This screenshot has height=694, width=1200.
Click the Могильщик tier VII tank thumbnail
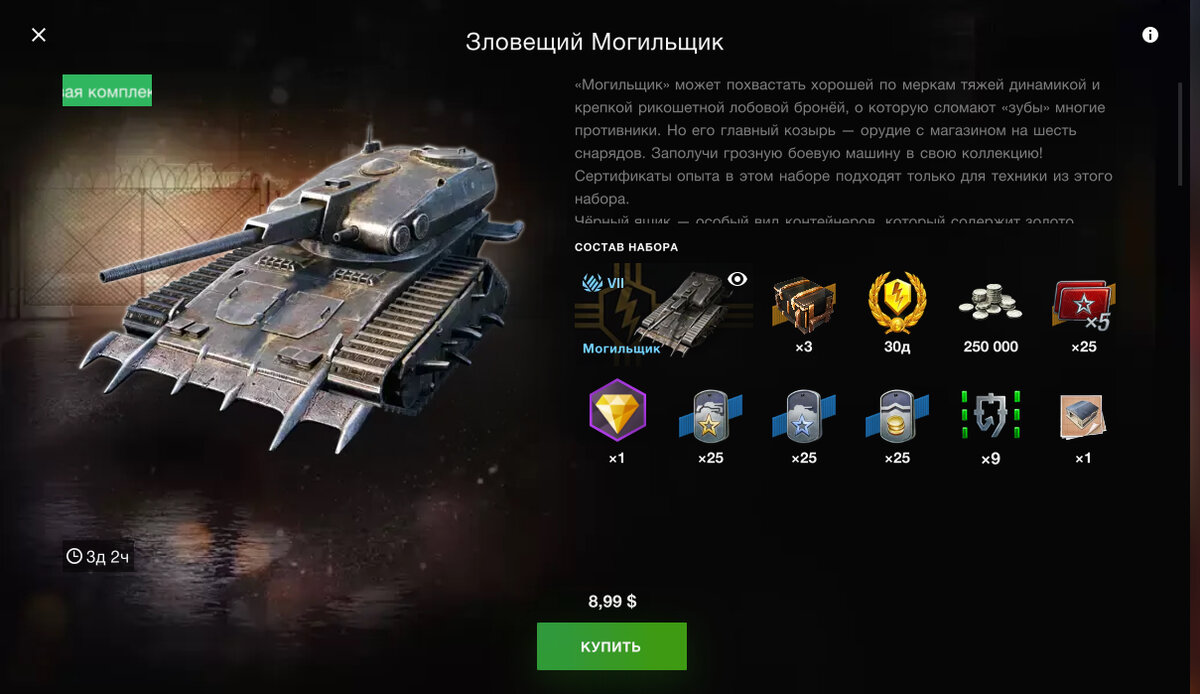[665, 312]
